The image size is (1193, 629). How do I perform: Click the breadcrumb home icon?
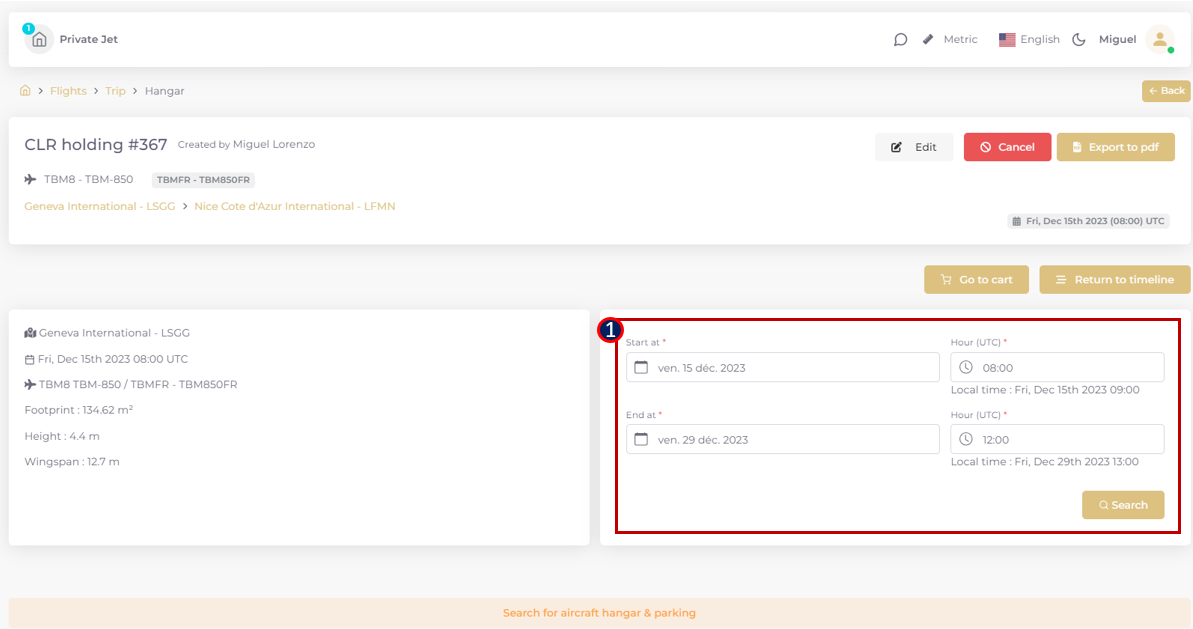[x=25, y=91]
